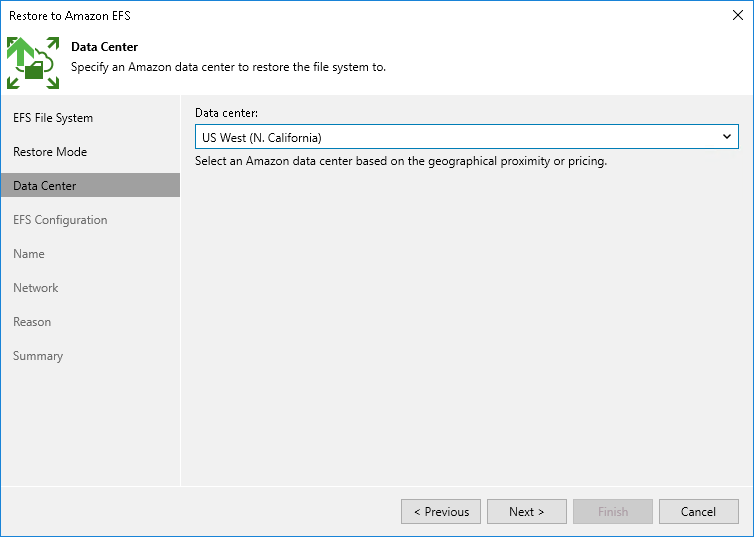Jump to the EFS Configuration step
The height and width of the screenshot is (537, 754).
pos(60,220)
